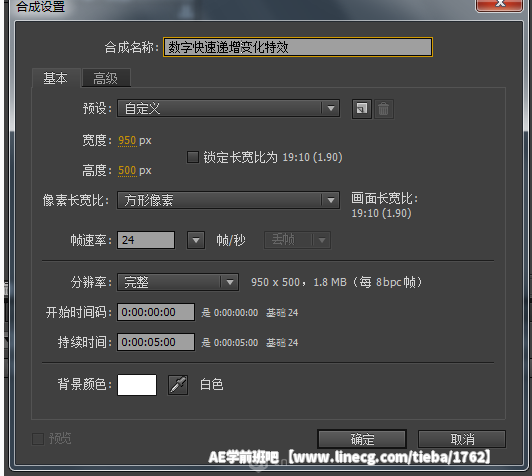Click the white background color swatch

[x=137, y=385]
